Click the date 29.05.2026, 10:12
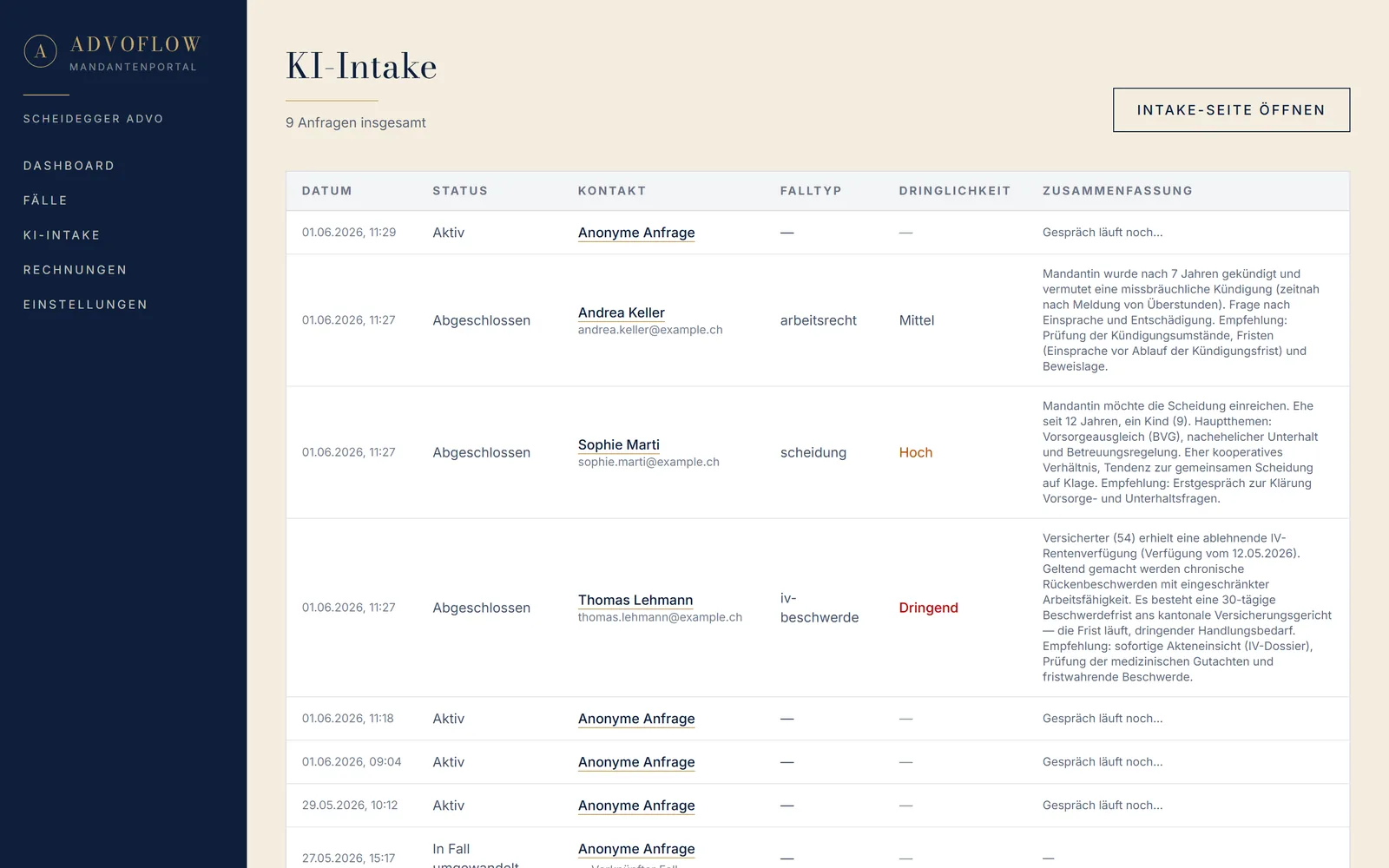 pyautogui.click(x=350, y=806)
